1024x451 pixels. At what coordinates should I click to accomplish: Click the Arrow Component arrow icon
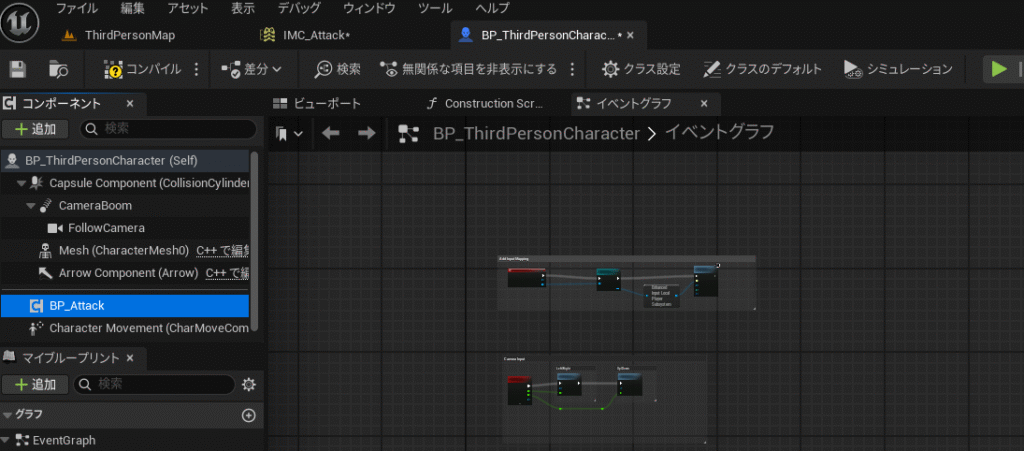[45, 273]
